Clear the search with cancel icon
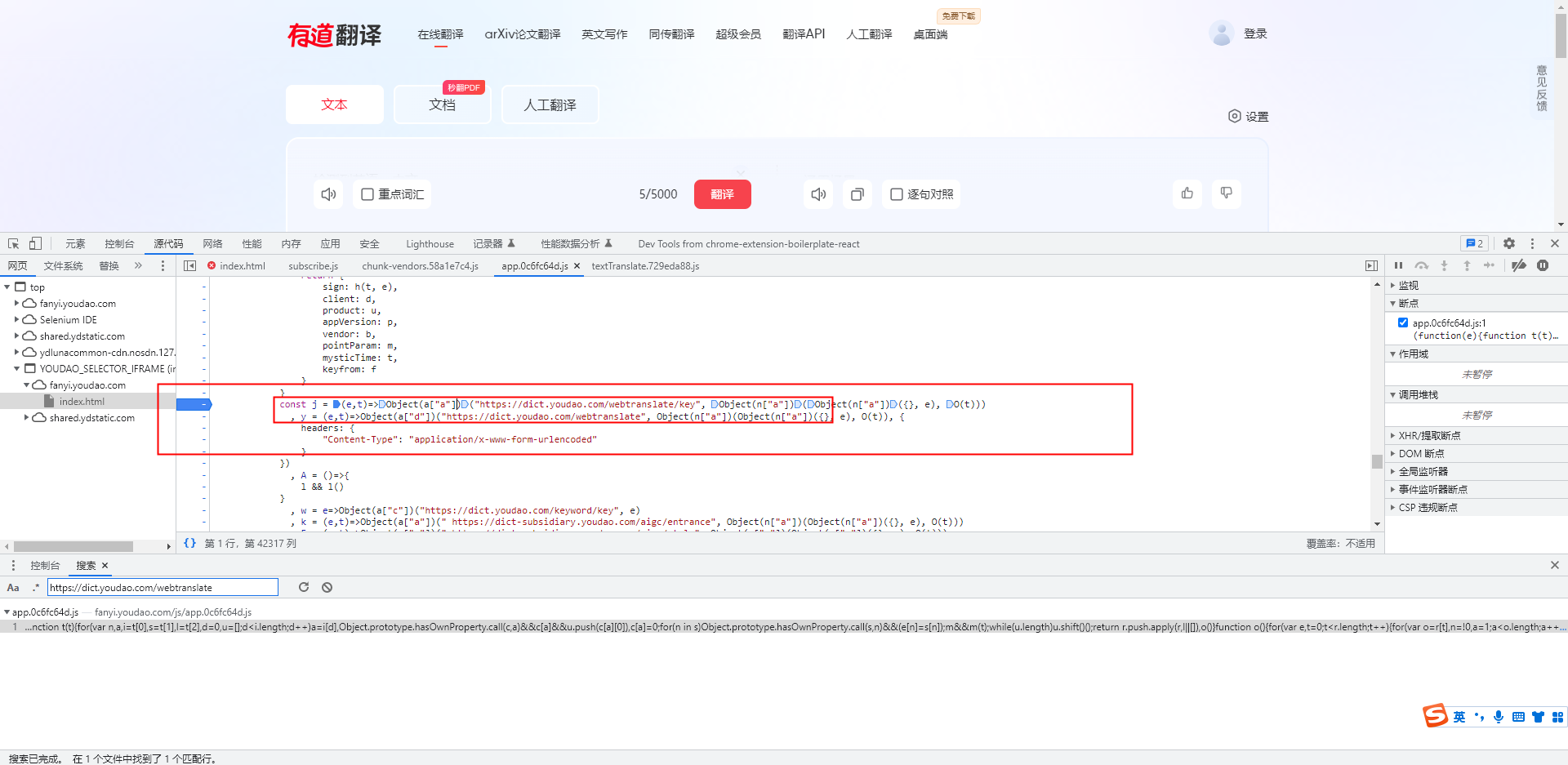This screenshot has height=765, width=1568. [327, 587]
